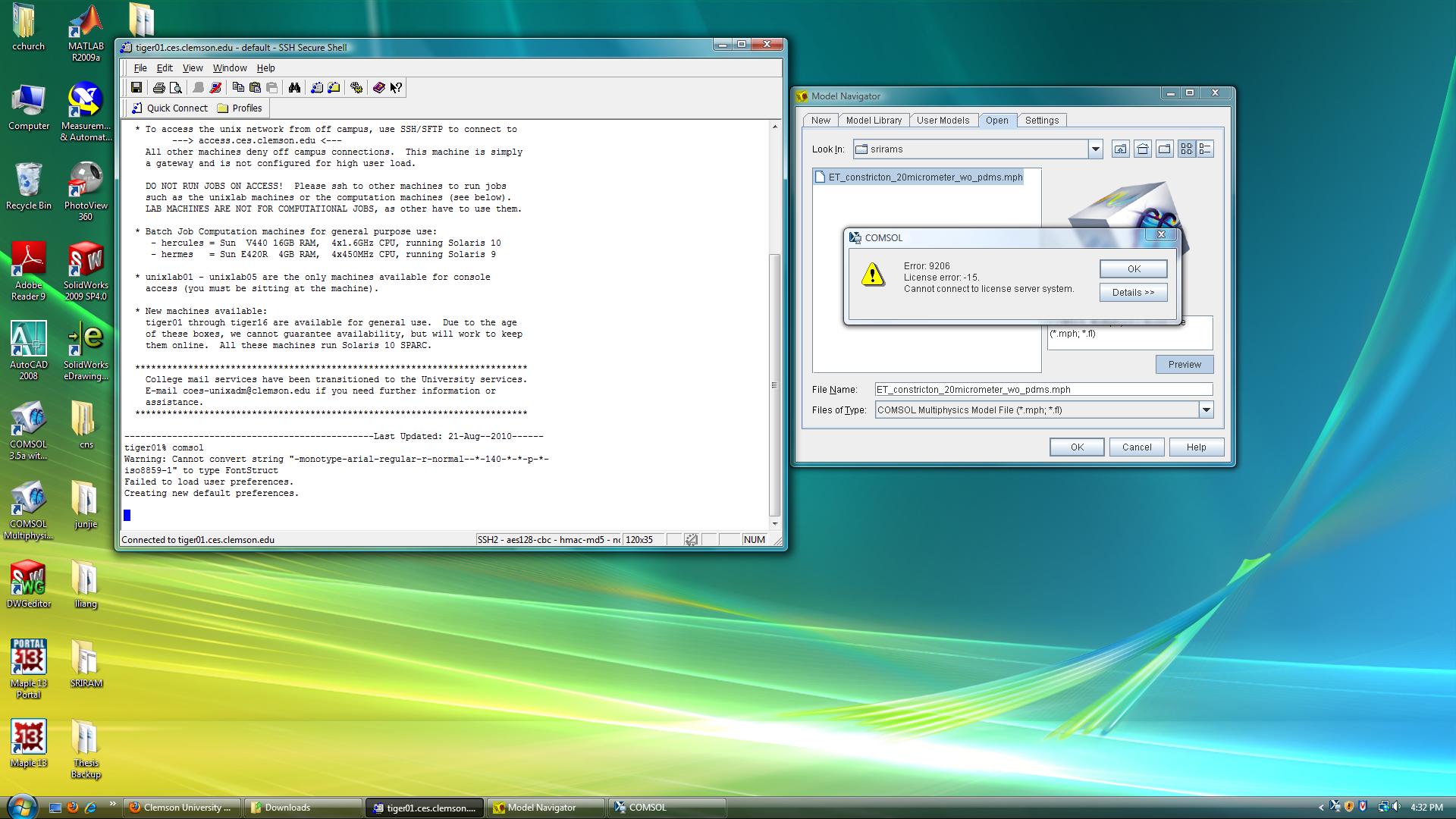Open the File menu in SSH Secure Shell
1456x819 pixels.
point(140,67)
